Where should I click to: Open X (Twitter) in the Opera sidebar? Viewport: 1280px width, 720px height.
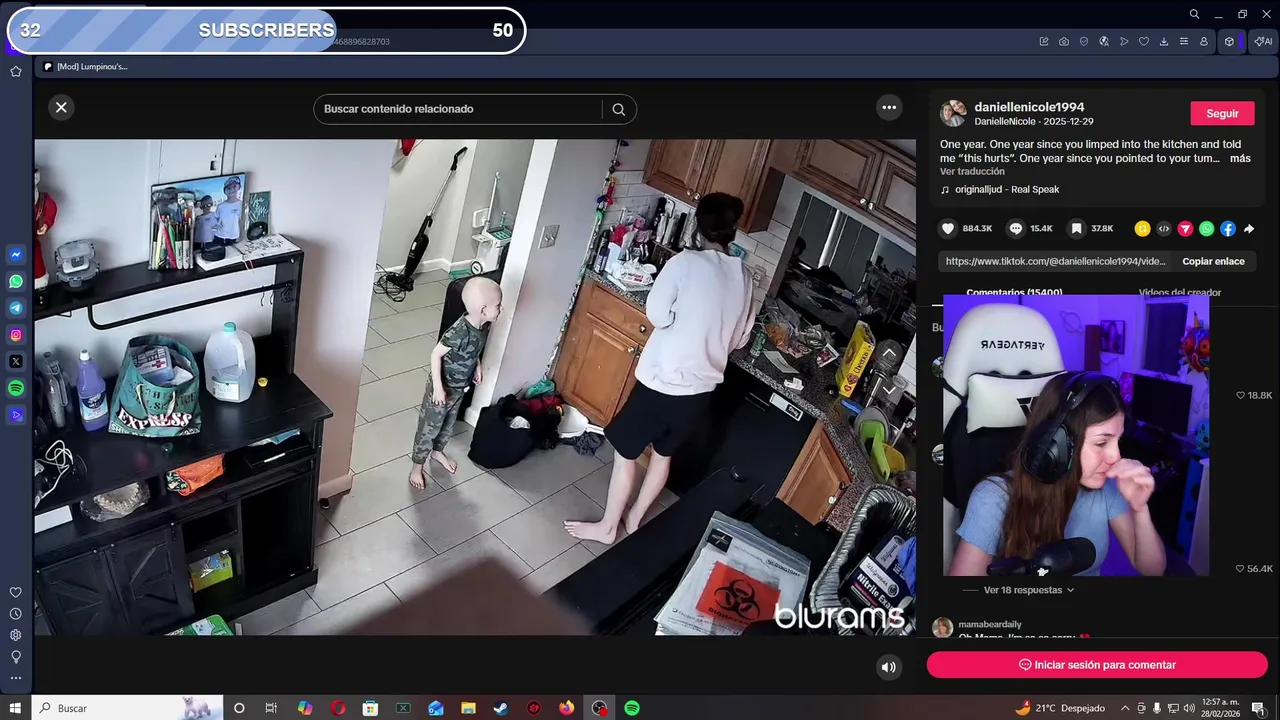pos(16,361)
